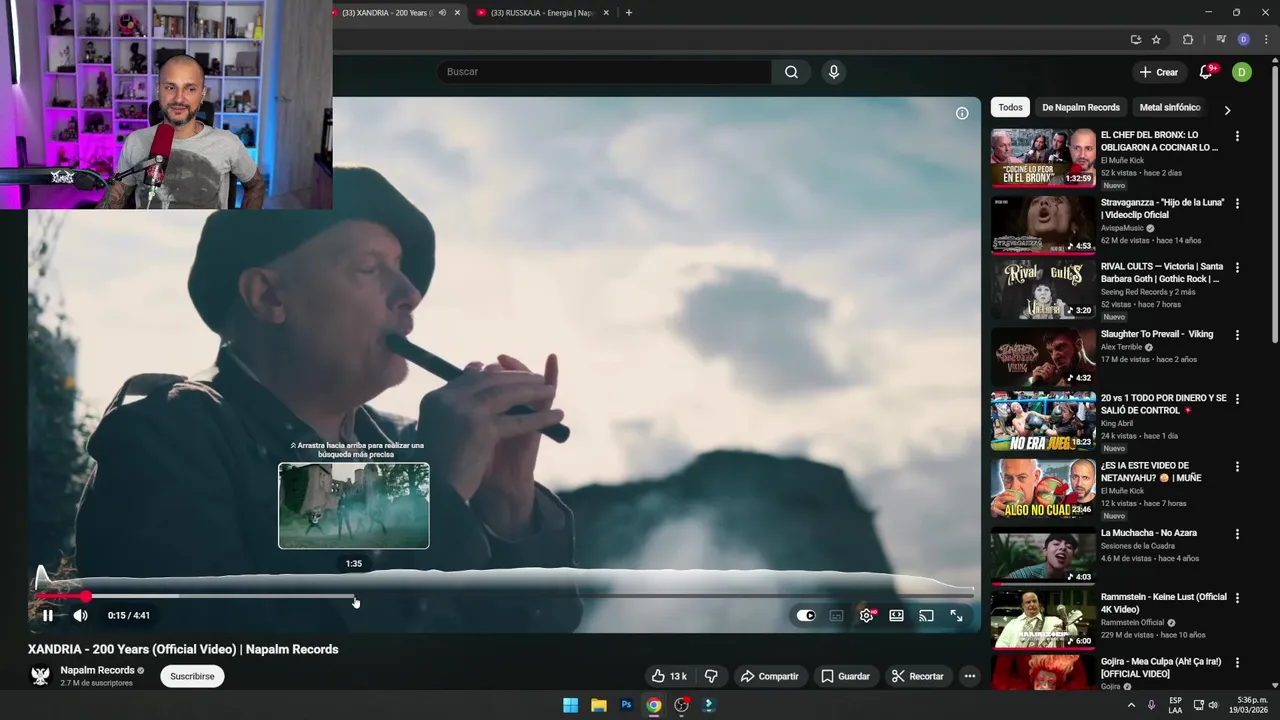This screenshot has width=1280, height=720.
Task: Click the Recortar clip button
Action: click(917, 676)
